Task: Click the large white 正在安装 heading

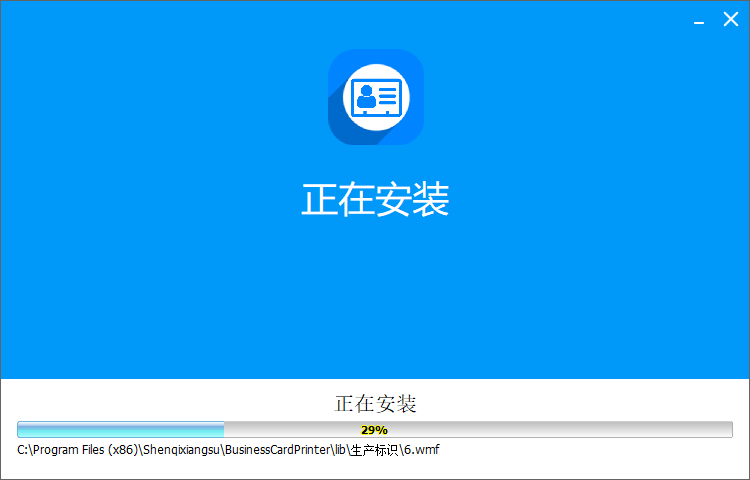Action: 375,199
